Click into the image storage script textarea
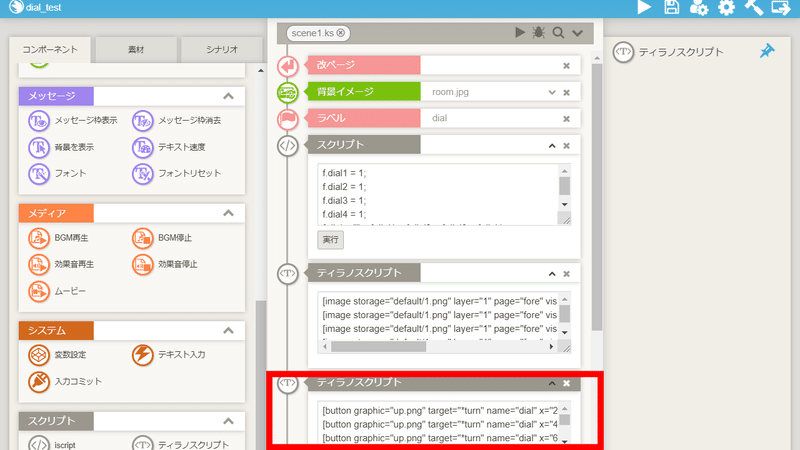Screen dimensions: 800x450 [438, 316]
